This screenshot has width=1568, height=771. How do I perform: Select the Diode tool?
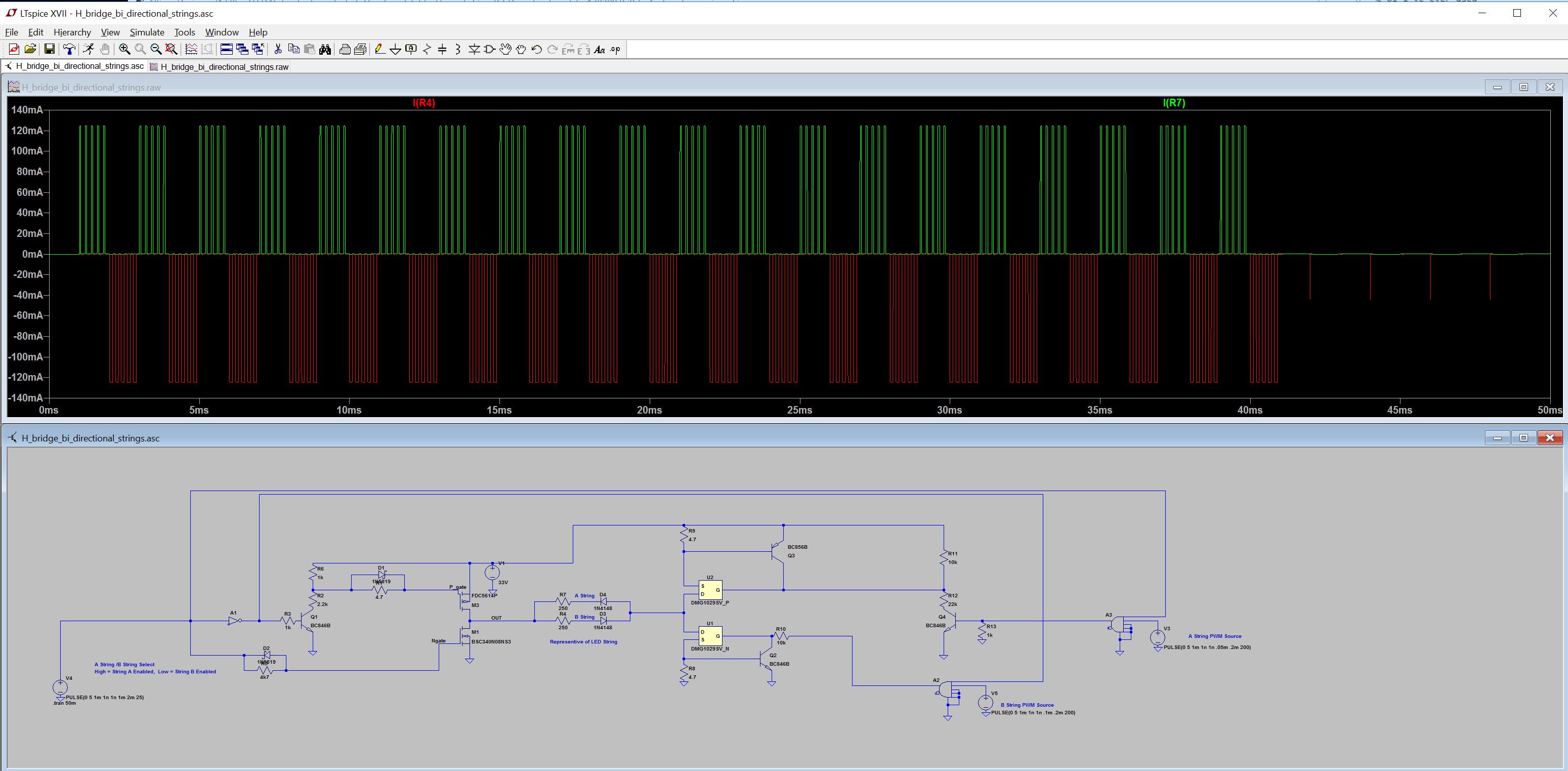tap(474, 49)
